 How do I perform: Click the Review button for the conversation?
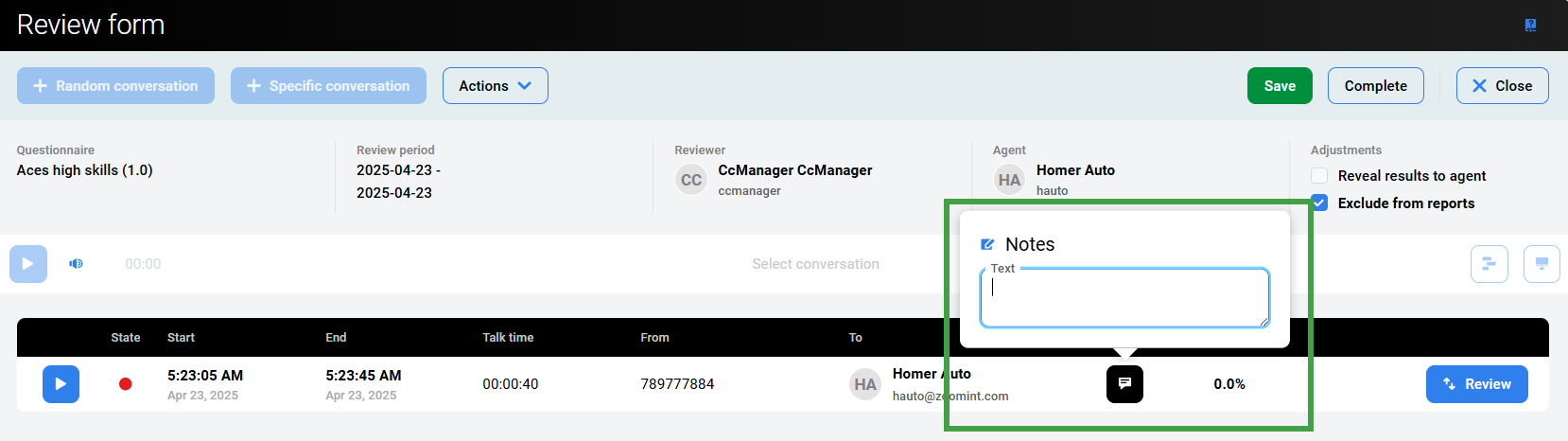[x=1476, y=384]
